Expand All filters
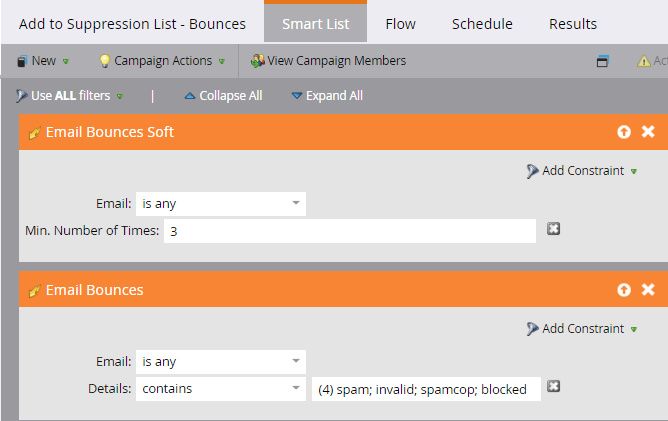The height and width of the screenshot is (421, 668). point(327,96)
